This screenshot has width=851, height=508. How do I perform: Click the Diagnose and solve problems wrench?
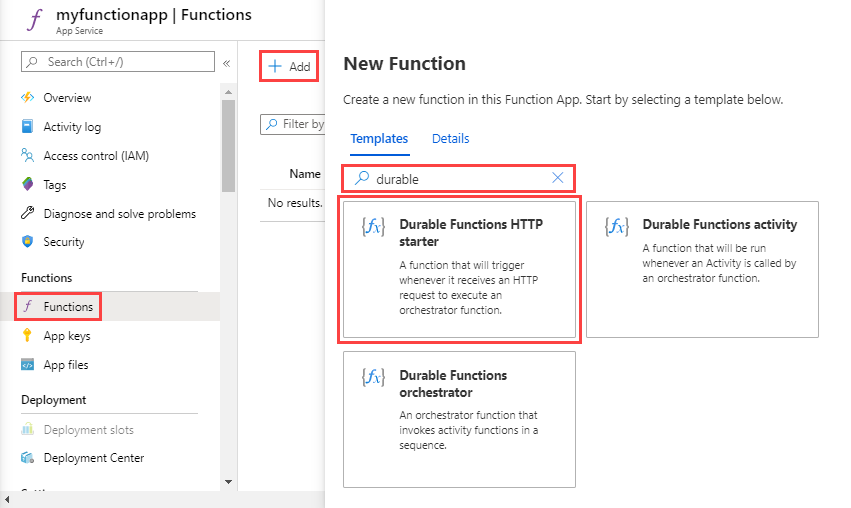tap(28, 214)
